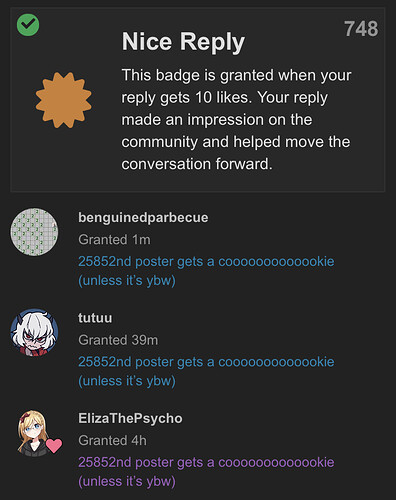The height and width of the screenshot is (500, 396).
Task: Open cookie topic link under benguinedparbecue
Action: click(206, 271)
